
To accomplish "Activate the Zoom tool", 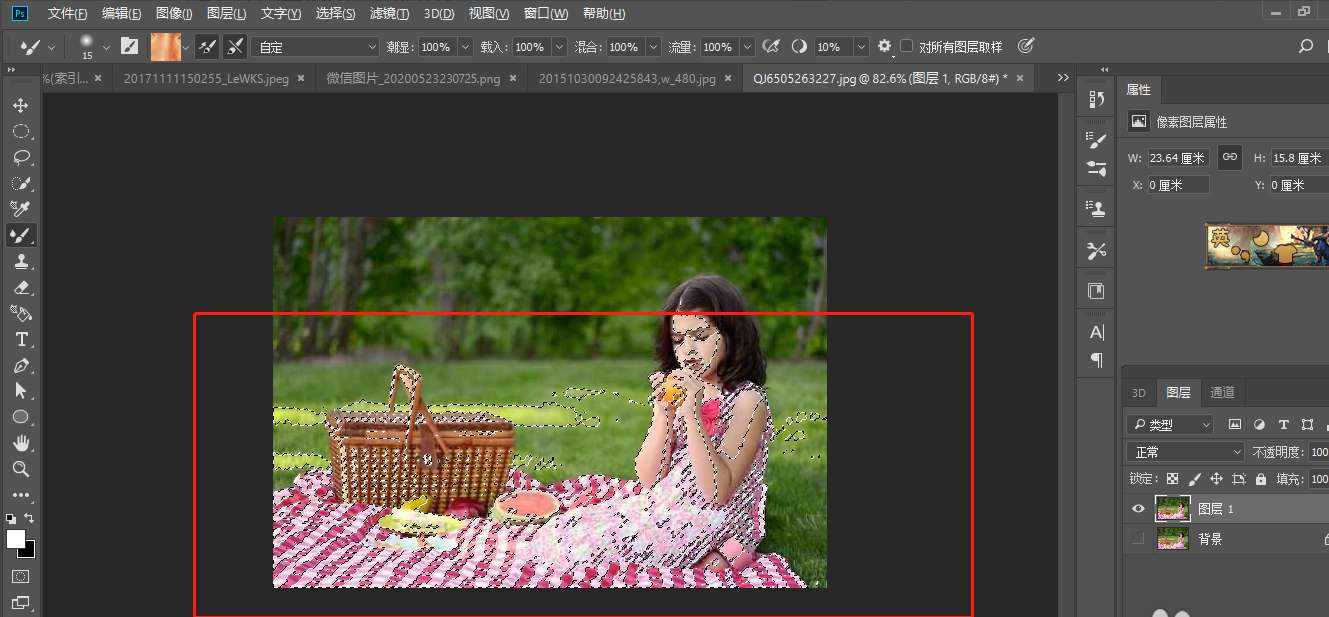I will pyautogui.click(x=20, y=469).
